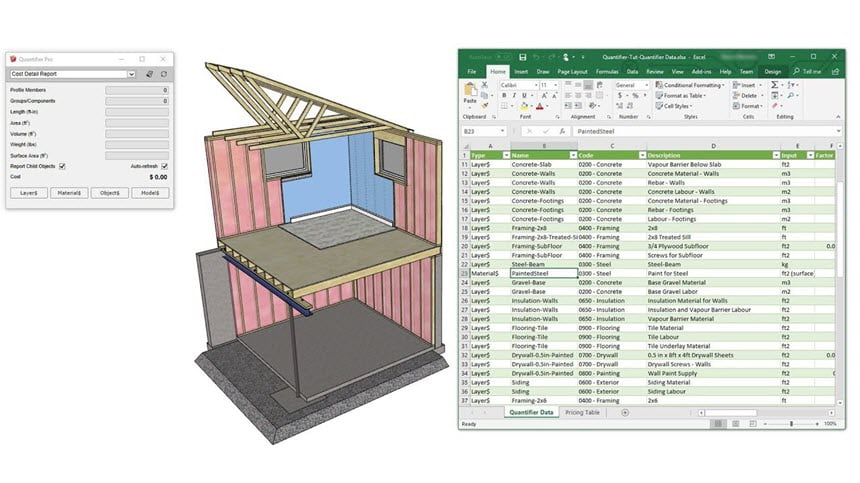
Task: Open the Conditional Formatting dropdown
Action: point(690,85)
